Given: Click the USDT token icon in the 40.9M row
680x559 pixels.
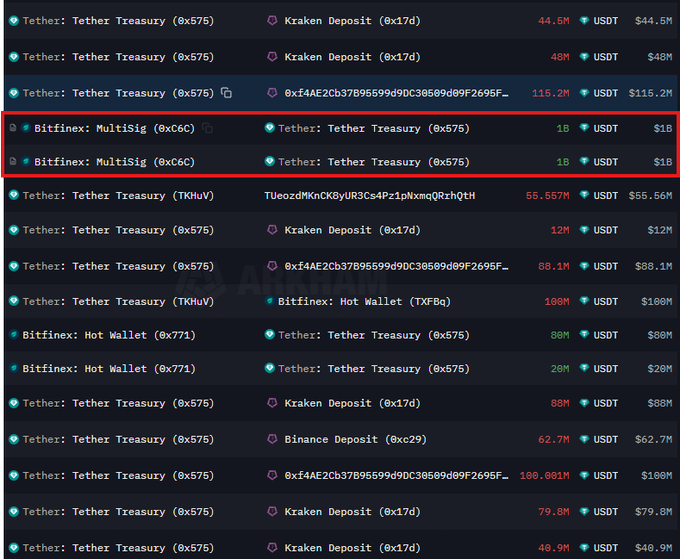Looking at the screenshot, I should (584, 548).
